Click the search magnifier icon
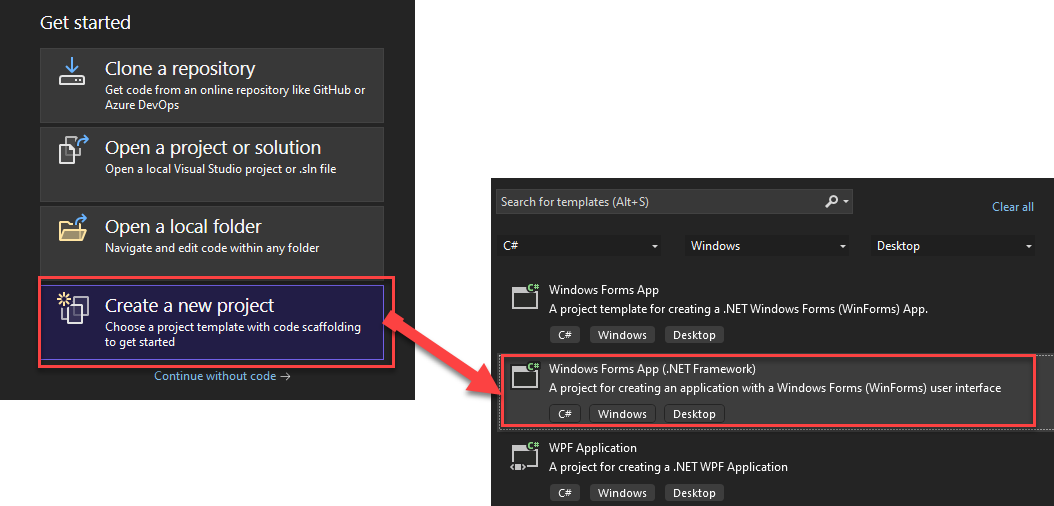 pyautogui.click(x=832, y=202)
